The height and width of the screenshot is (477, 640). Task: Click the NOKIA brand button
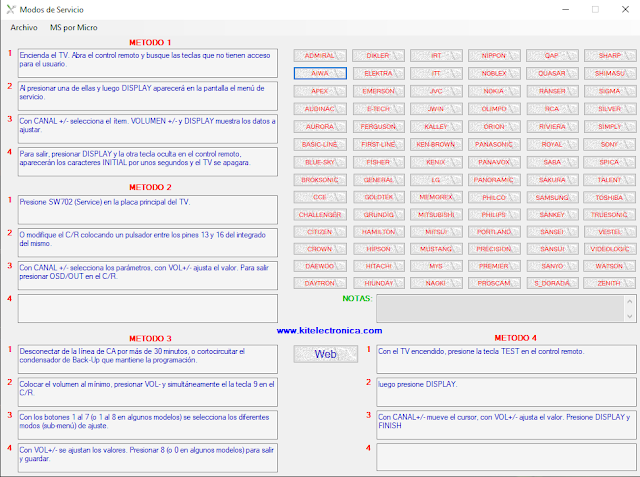pyautogui.click(x=494, y=91)
